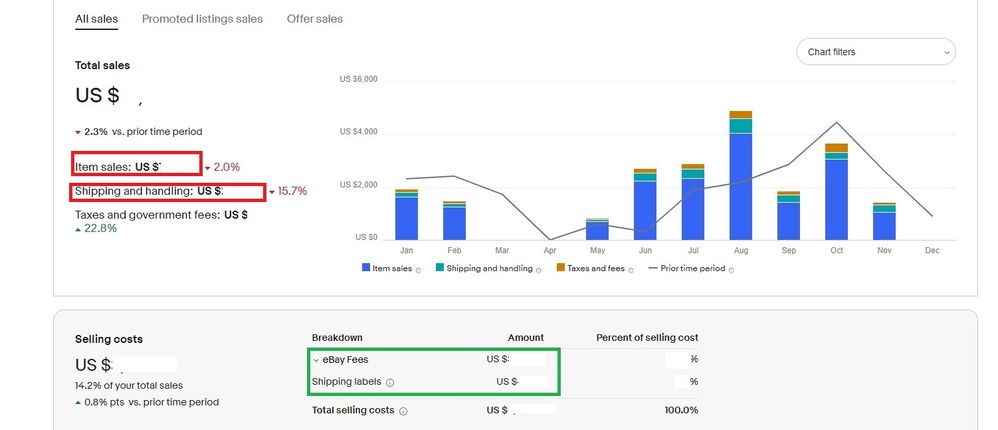
Task: Click the teal Shipping and handling legend swatch
Action: 439,268
